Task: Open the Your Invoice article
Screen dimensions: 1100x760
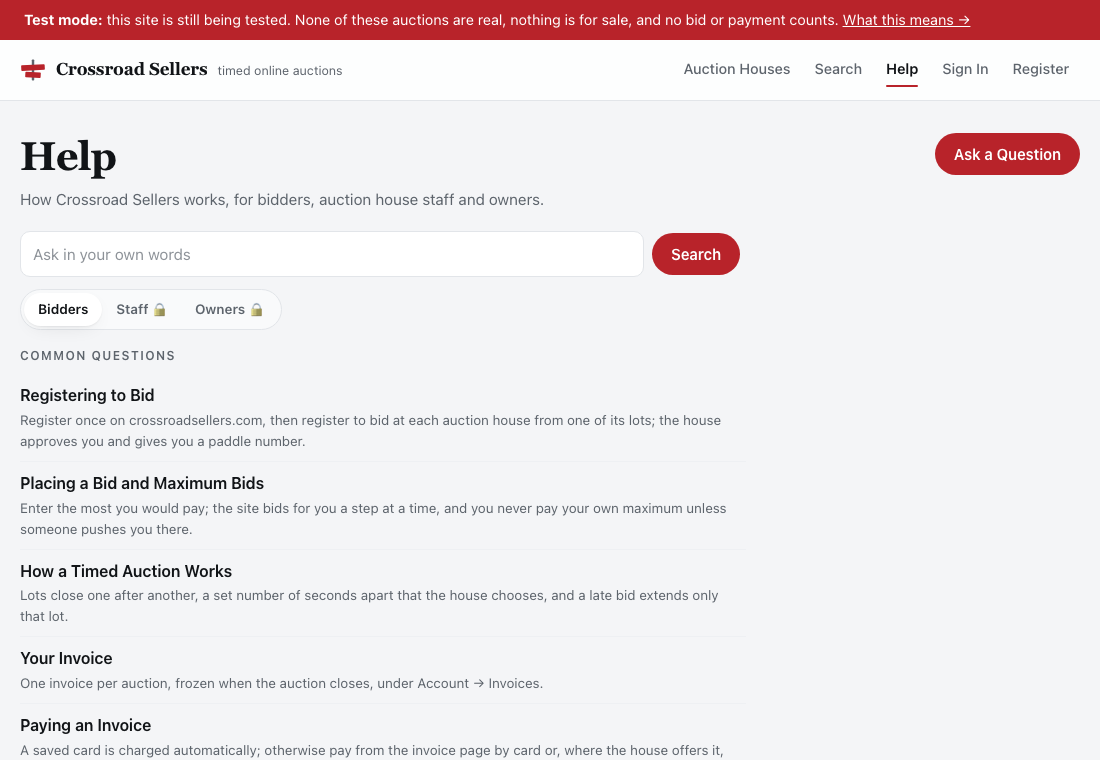Action: [x=66, y=658]
